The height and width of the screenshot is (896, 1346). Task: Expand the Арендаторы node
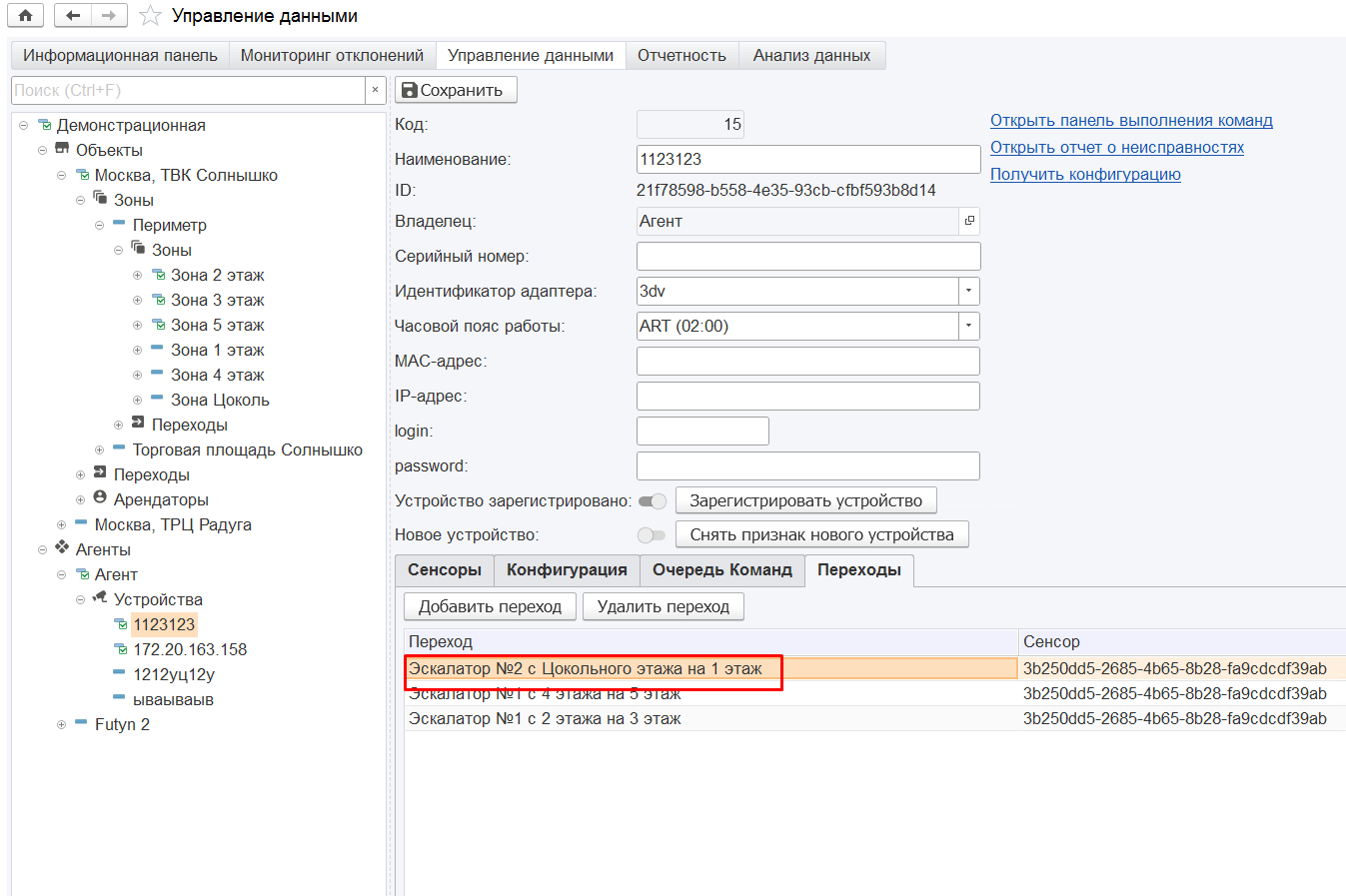point(80,499)
